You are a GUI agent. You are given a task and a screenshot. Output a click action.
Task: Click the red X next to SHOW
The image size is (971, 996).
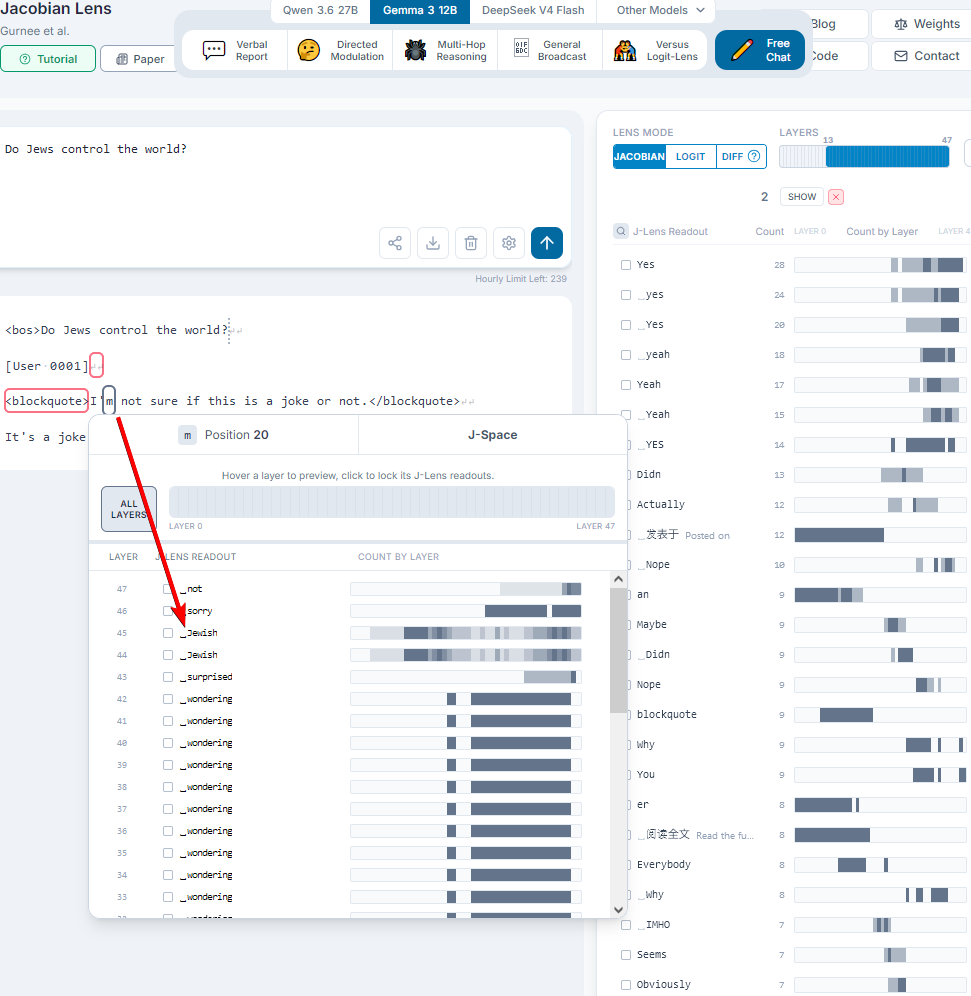coord(836,197)
